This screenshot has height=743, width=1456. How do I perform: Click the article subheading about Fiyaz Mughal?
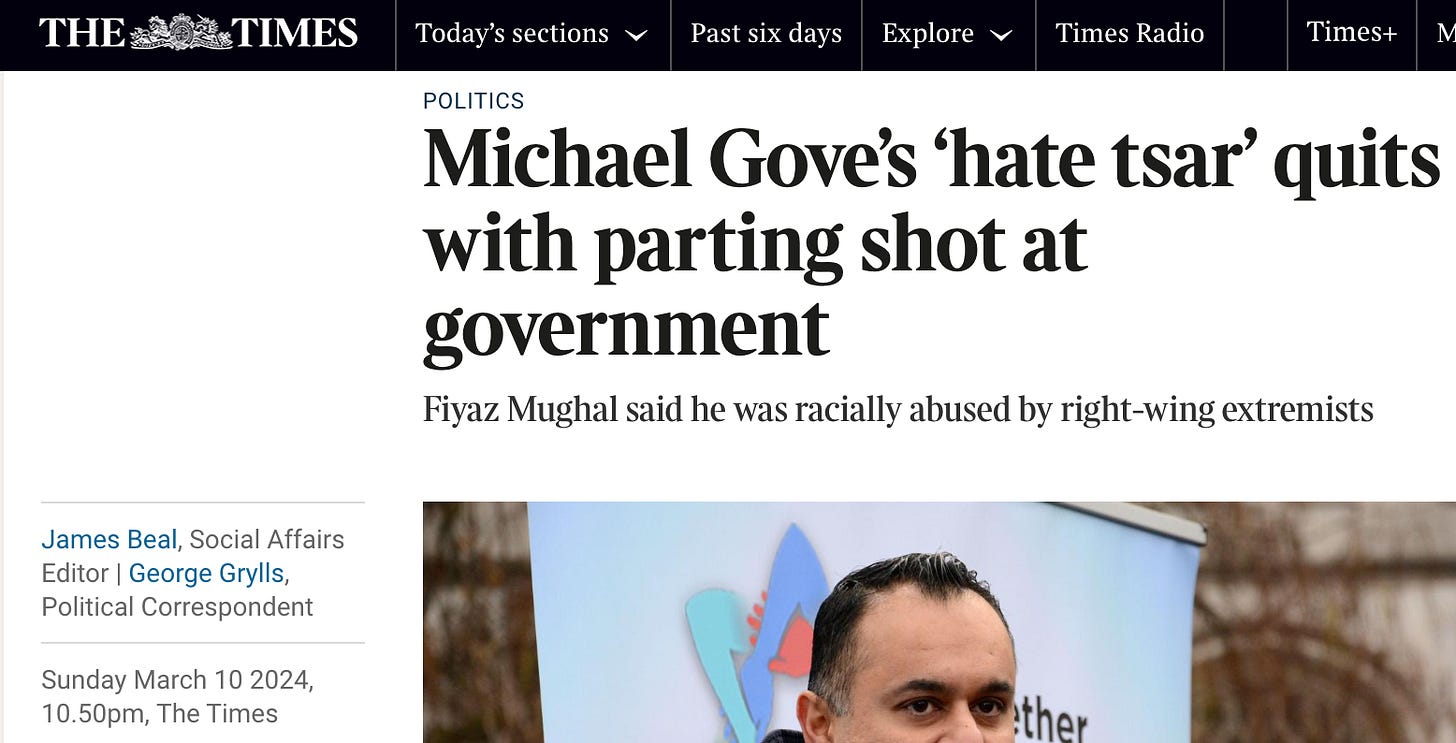898,410
